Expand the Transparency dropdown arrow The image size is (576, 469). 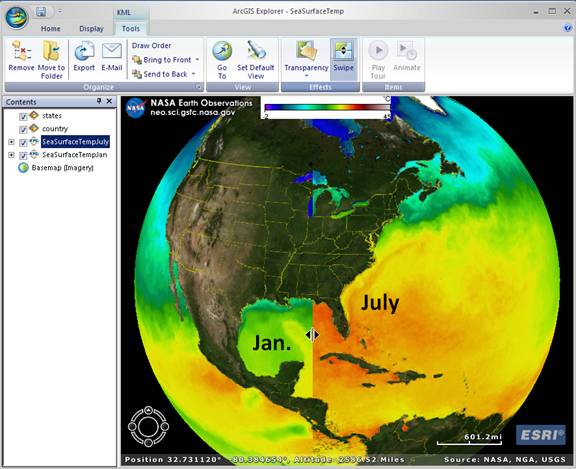(x=306, y=76)
